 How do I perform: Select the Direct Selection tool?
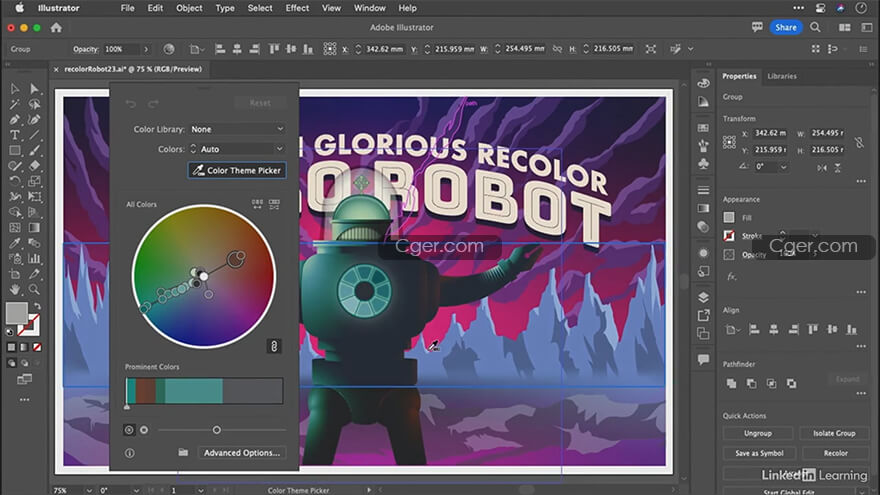coord(34,89)
